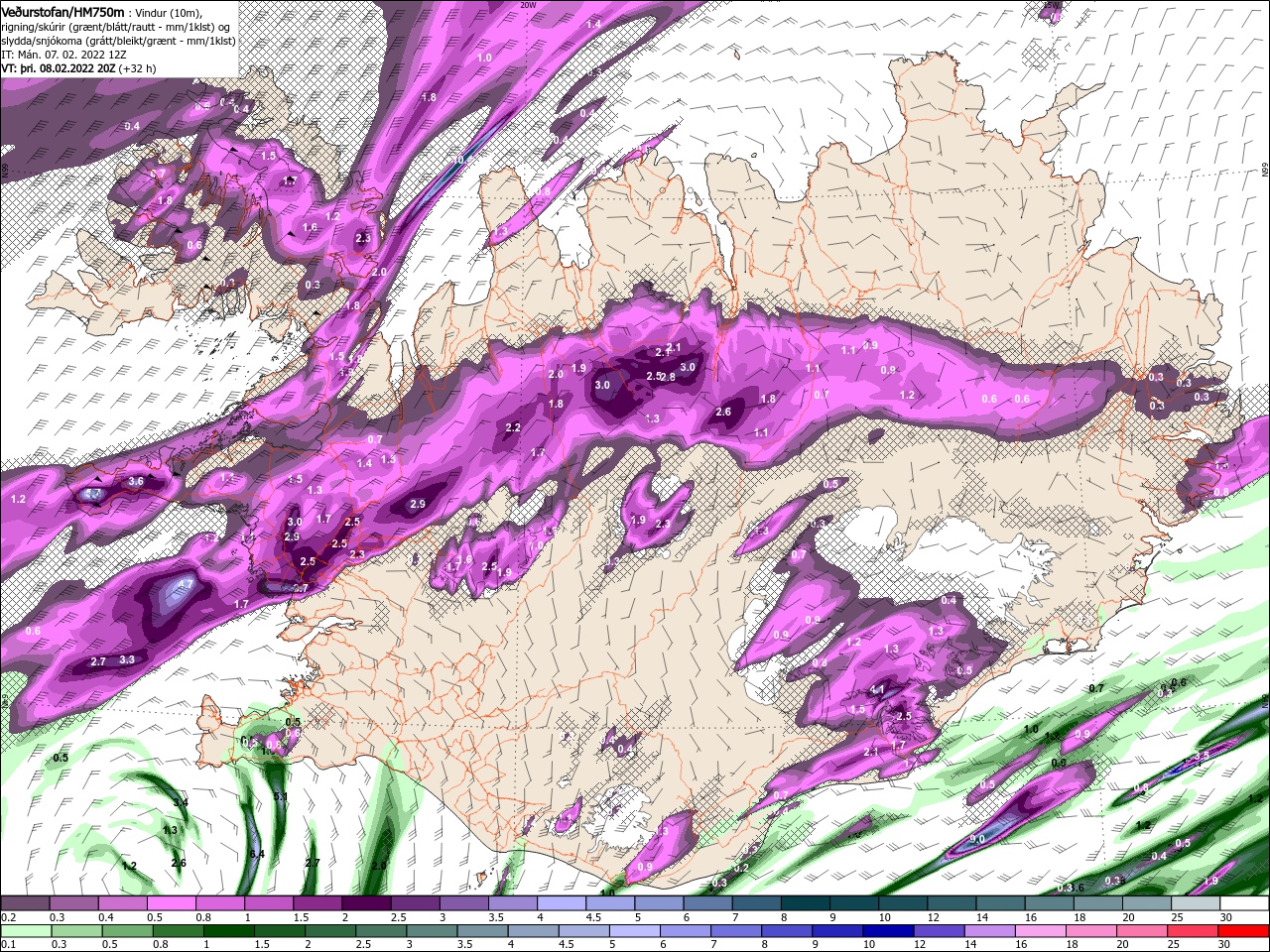Click the '2.2' snowfall value in central band

pos(513,428)
